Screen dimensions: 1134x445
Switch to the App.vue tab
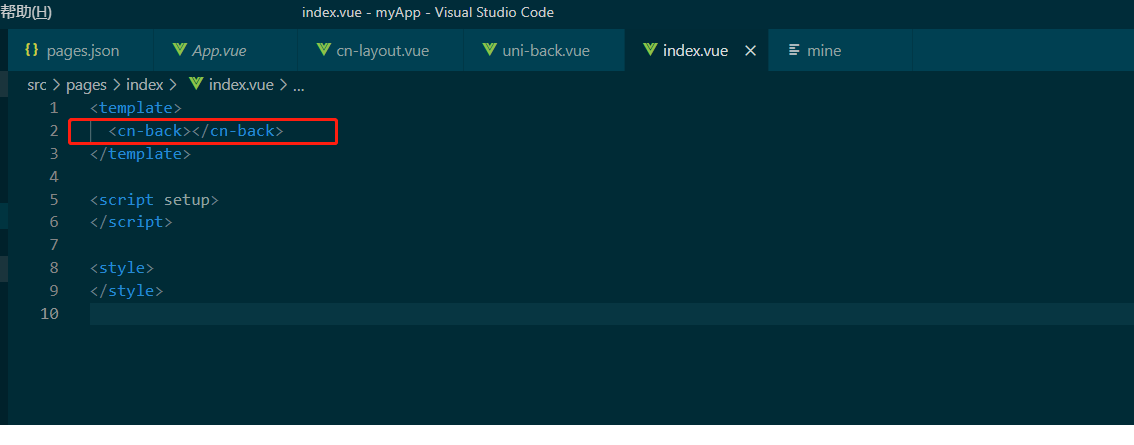pyautogui.click(x=219, y=50)
